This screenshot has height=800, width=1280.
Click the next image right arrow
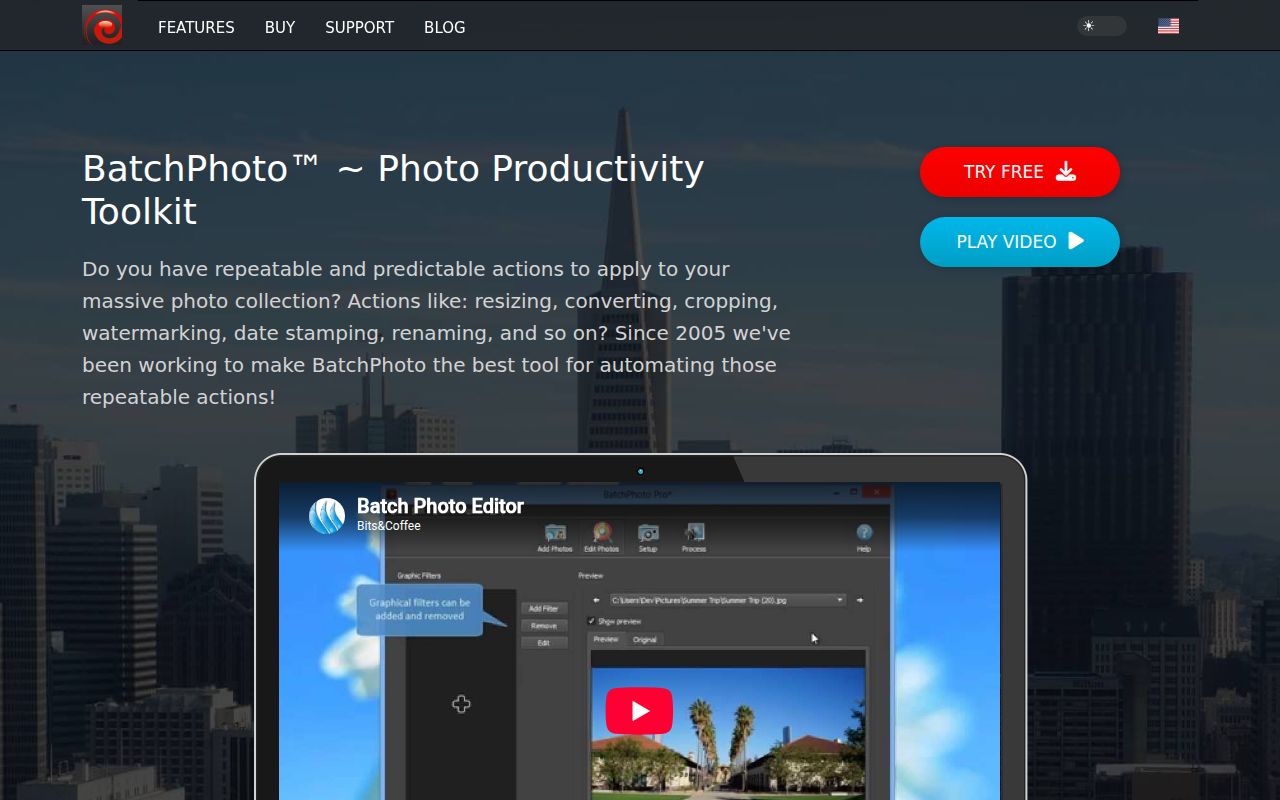859,600
